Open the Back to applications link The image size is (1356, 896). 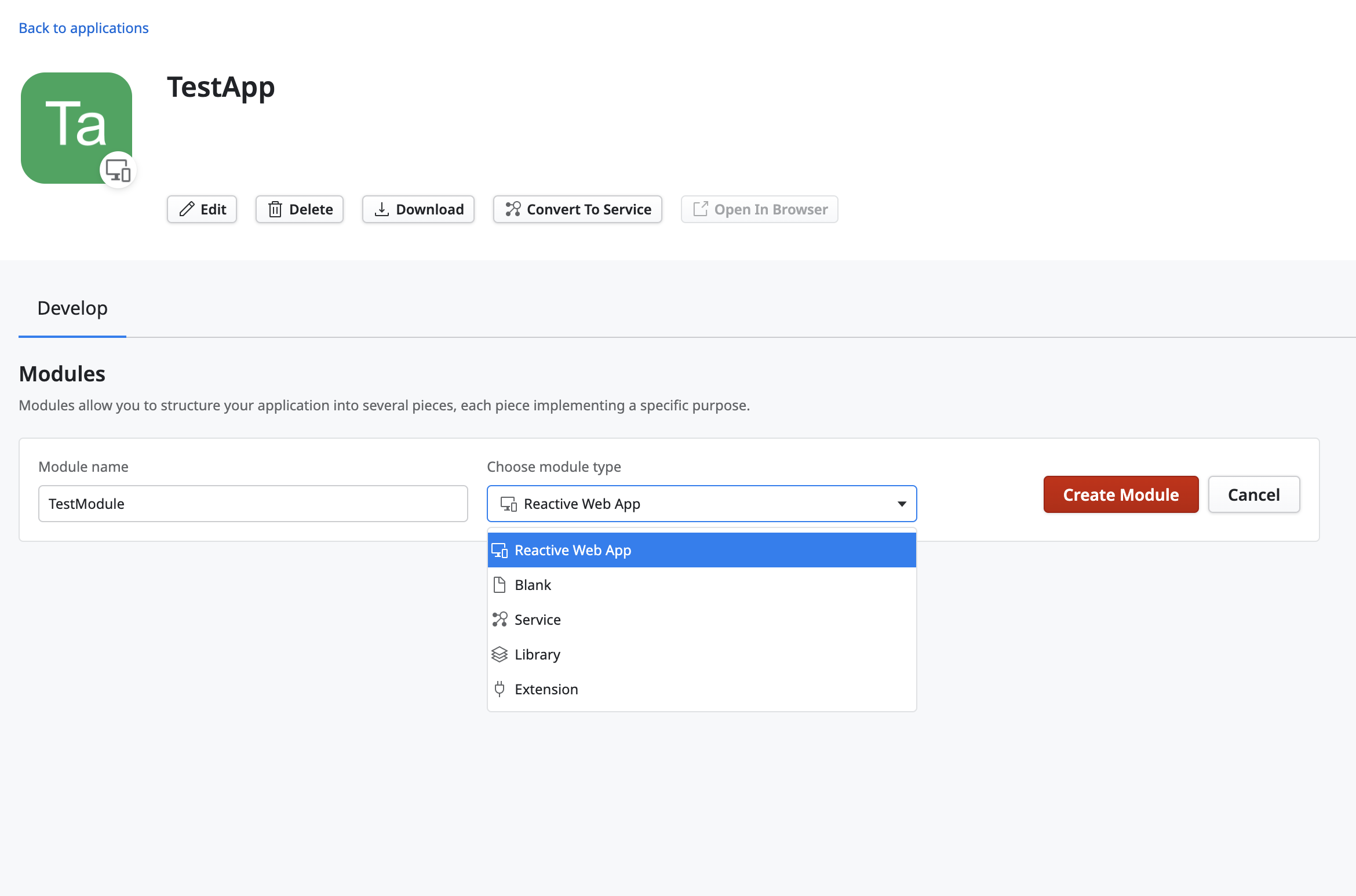click(x=83, y=27)
